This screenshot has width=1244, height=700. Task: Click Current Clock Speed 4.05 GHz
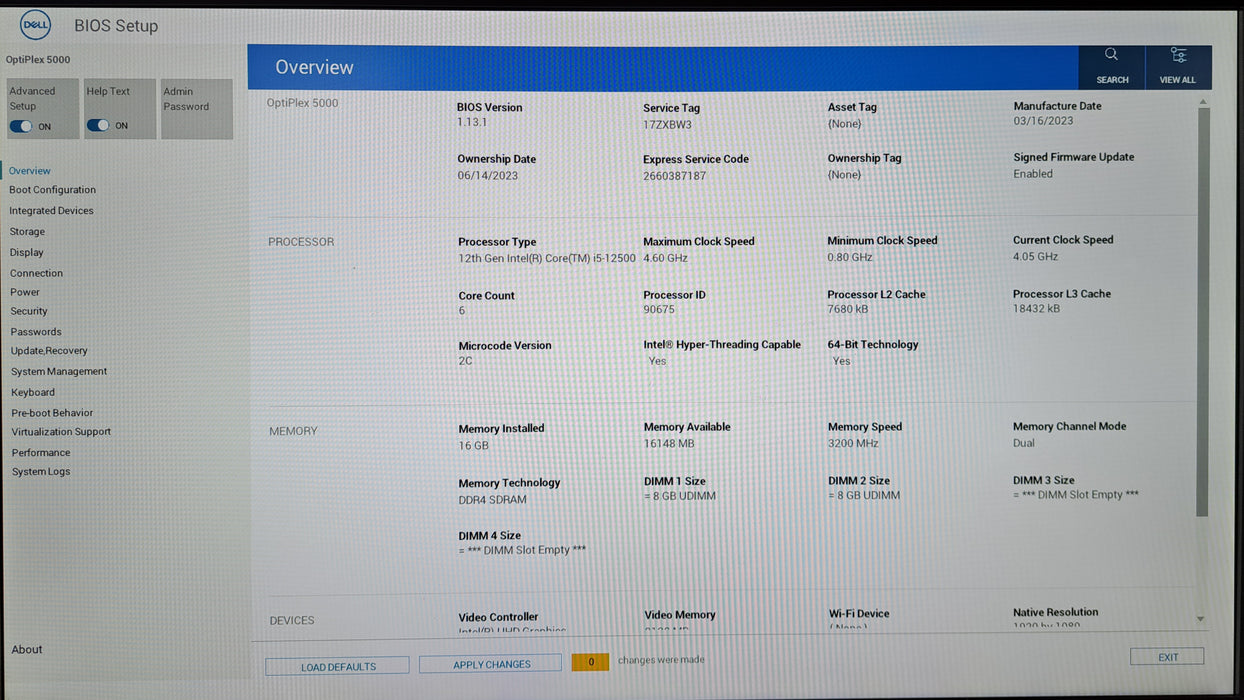point(1035,257)
